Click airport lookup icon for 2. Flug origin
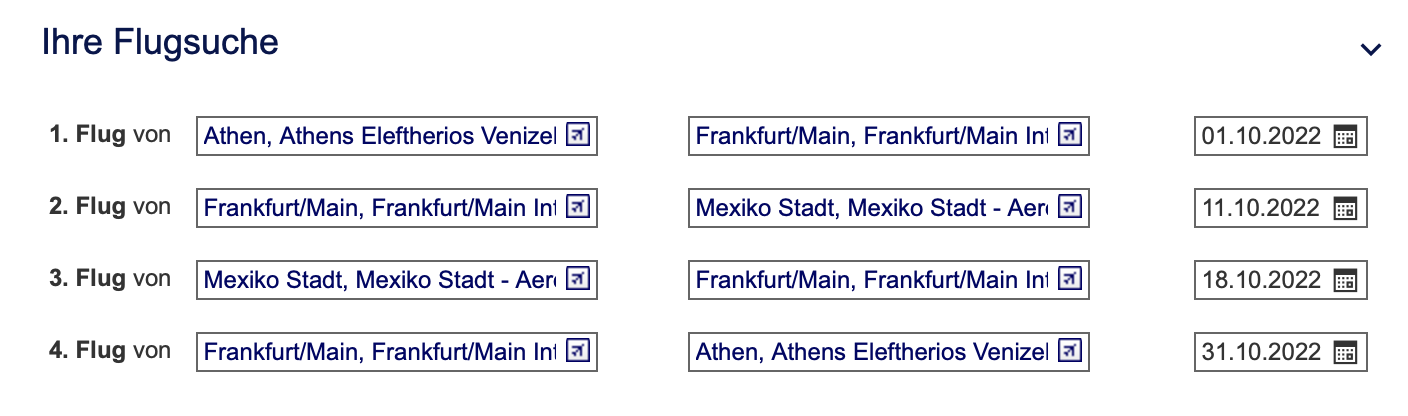 [578, 207]
